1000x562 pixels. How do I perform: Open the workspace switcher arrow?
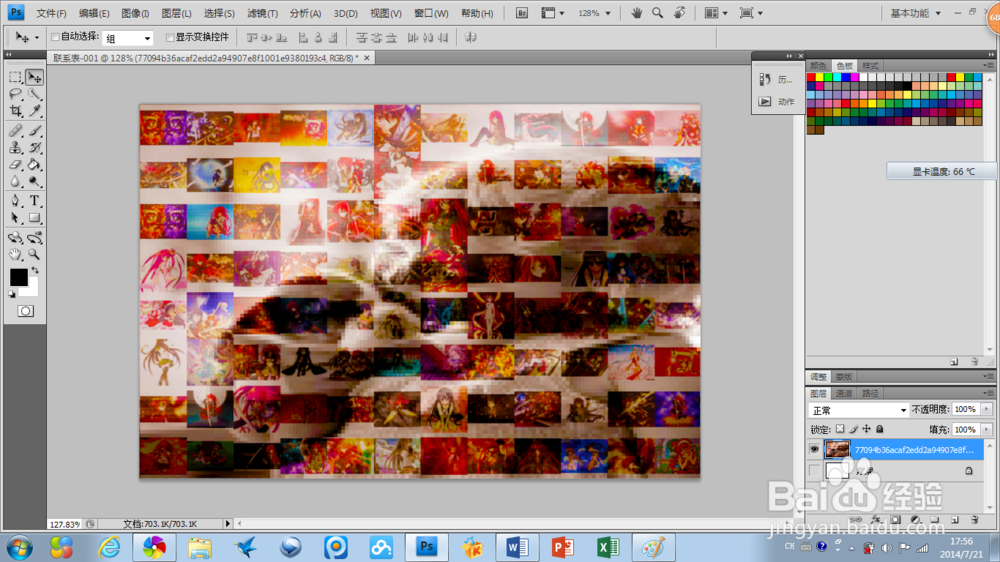(938, 13)
